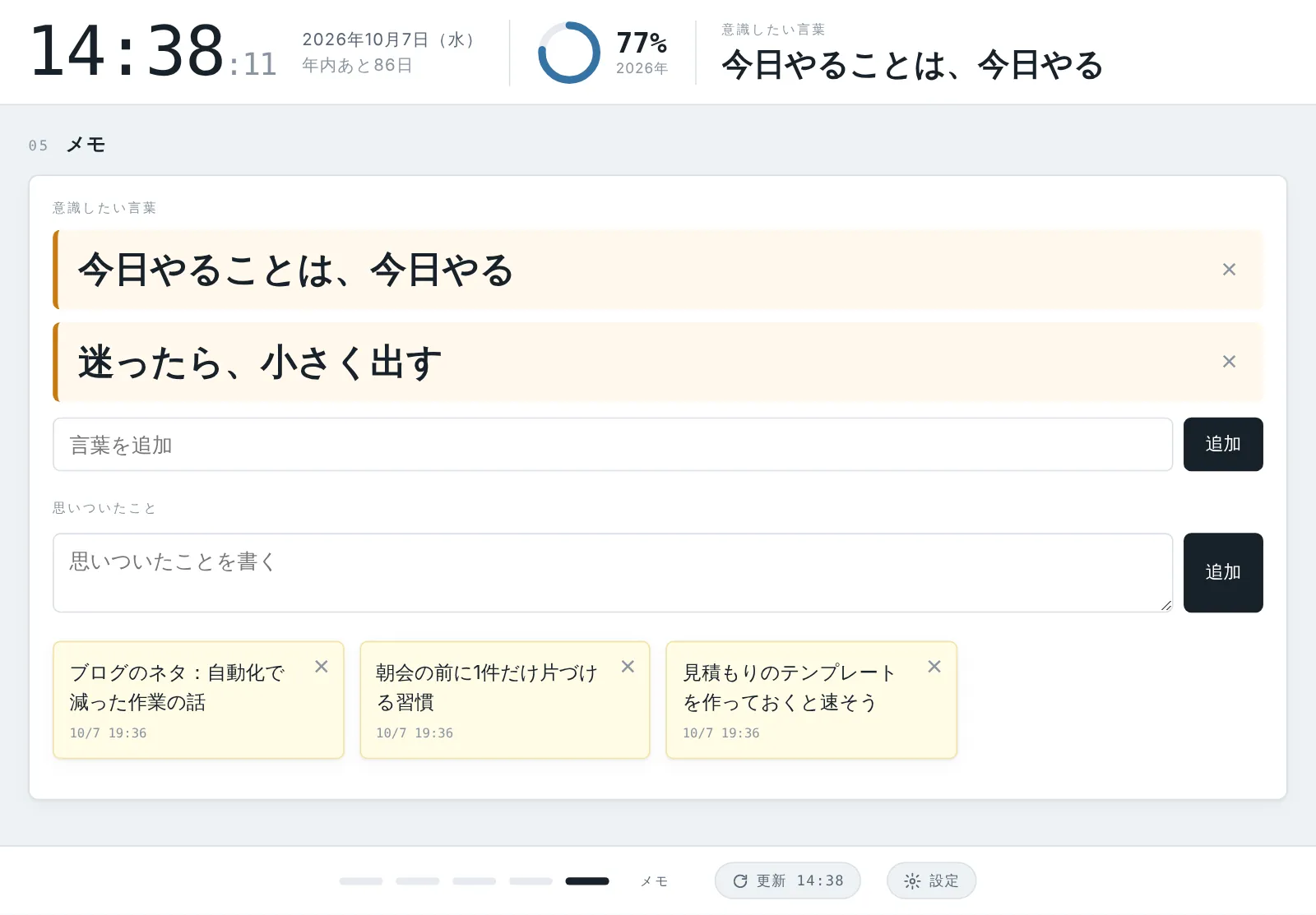Delete the 見積もりのテンプレート memo card
This screenshot has width=1316, height=915.
pyautogui.click(x=934, y=667)
